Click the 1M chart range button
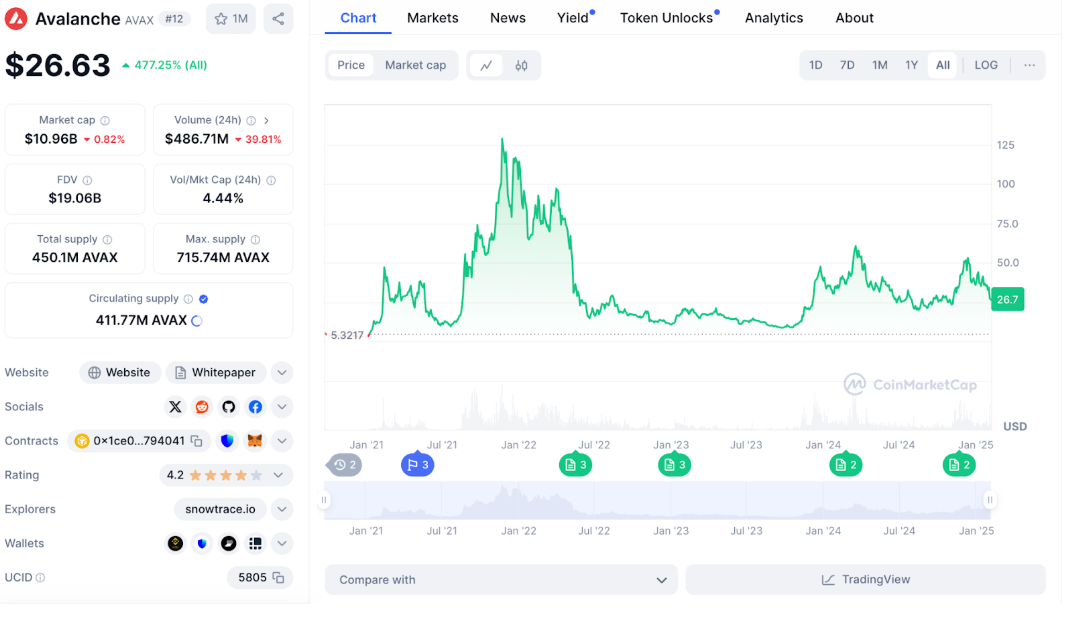The image size is (1072, 622). [x=879, y=66]
